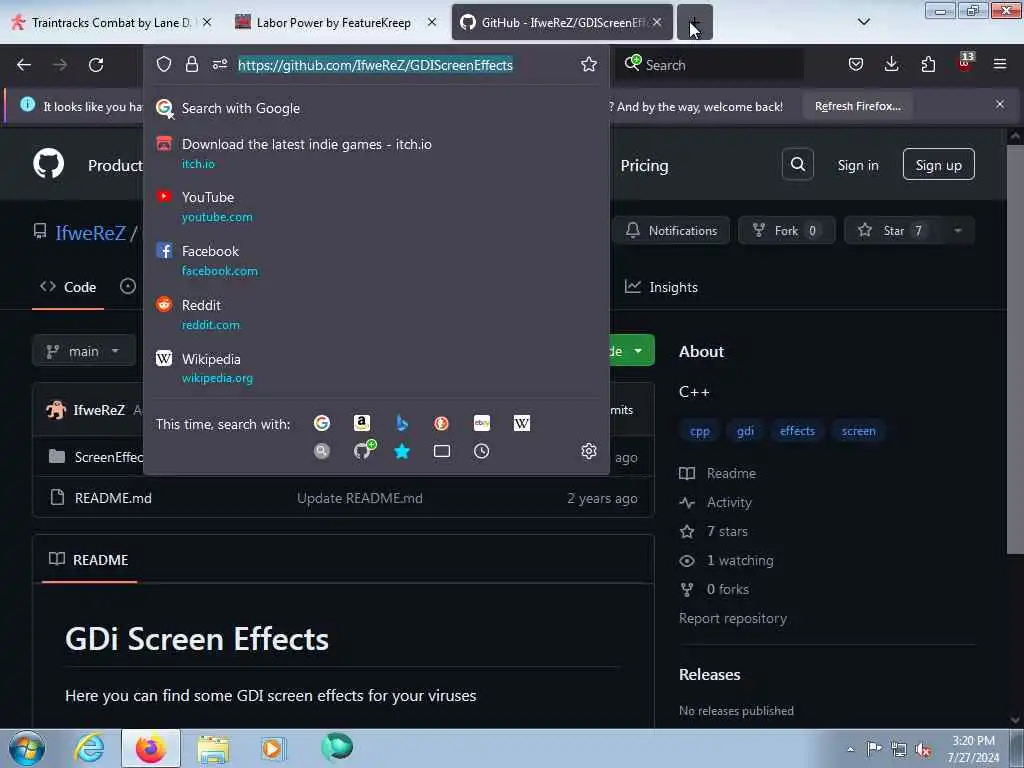The width and height of the screenshot is (1024, 768).
Task: Open the Save to Pocket icon
Action: point(856,64)
